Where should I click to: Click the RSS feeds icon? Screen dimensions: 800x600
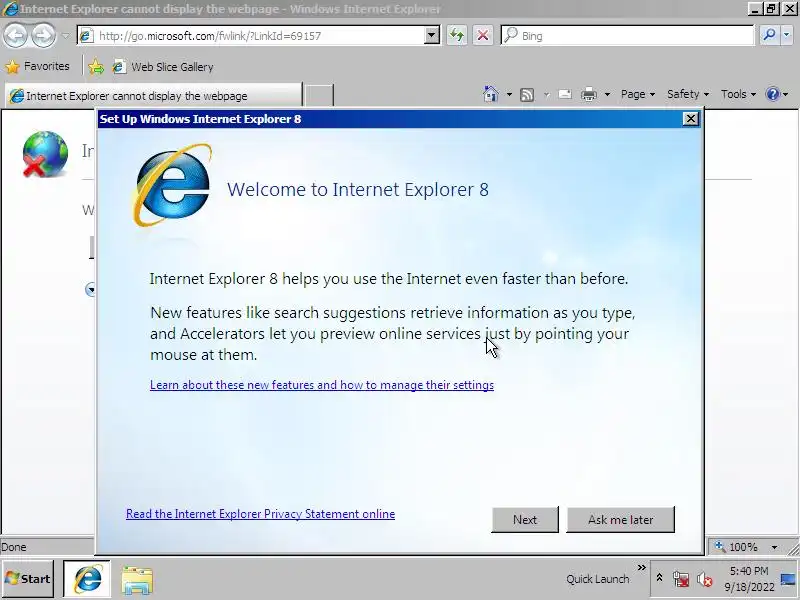coord(527,94)
